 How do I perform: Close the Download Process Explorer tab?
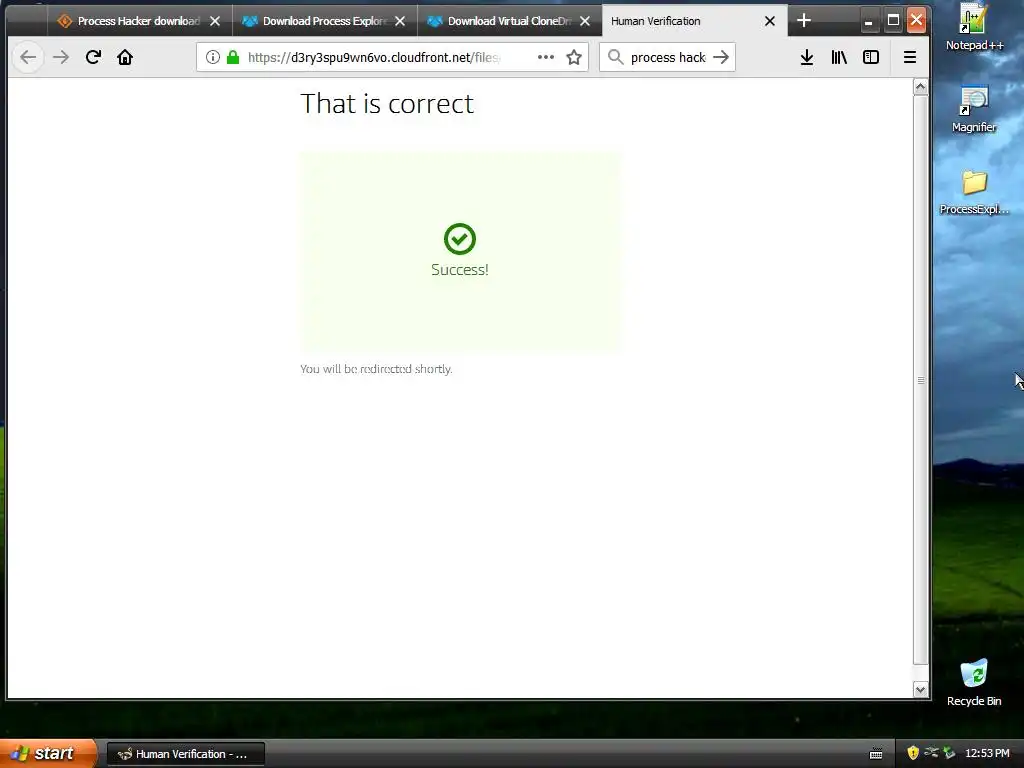(400, 21)
